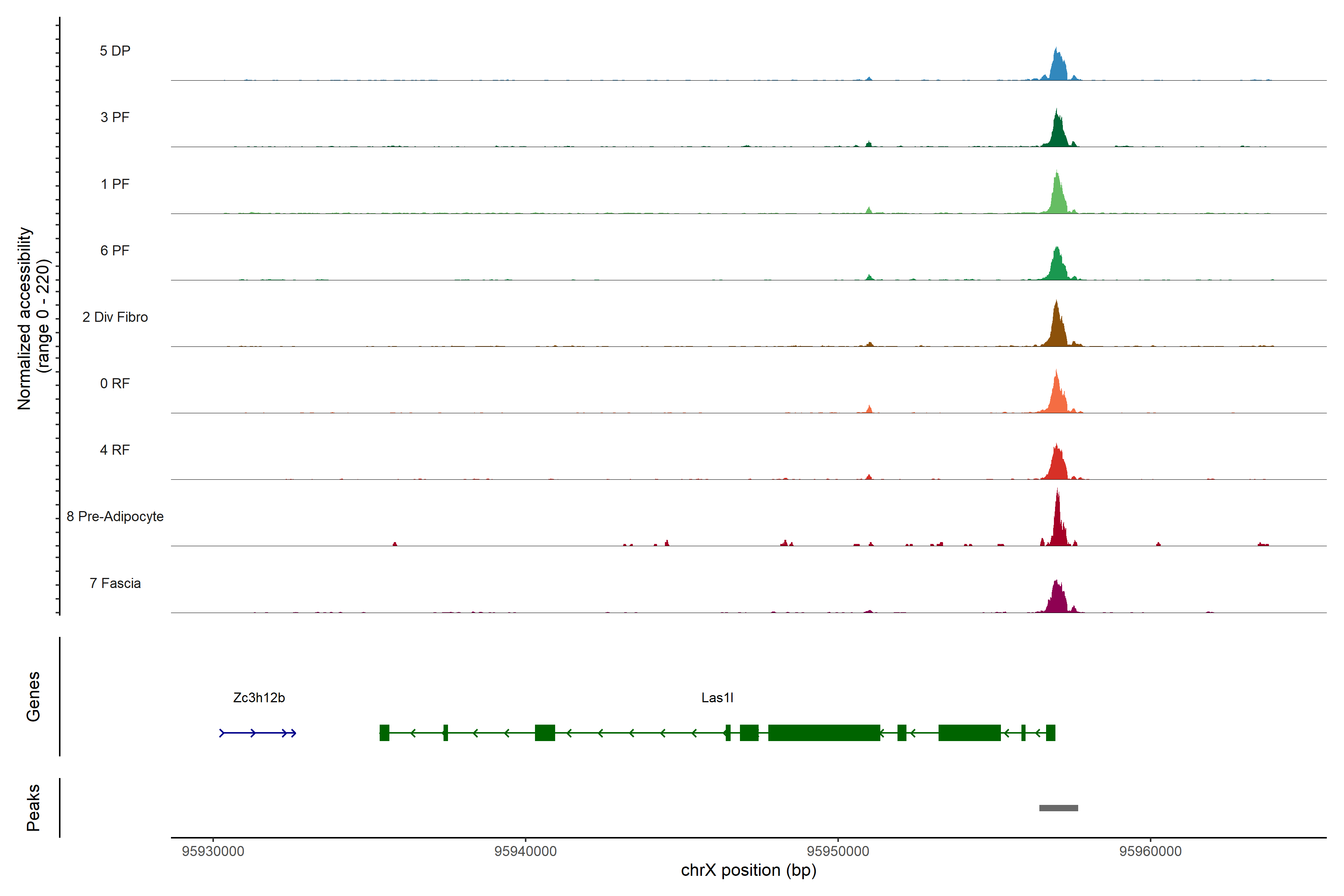
Task: Click the gray peak region bar
Action: pyautogui.click(x=1058, y=808)
